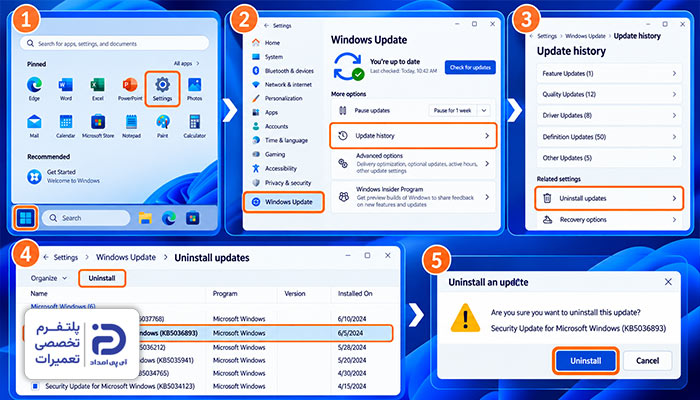700x400 pixels.
Task: Launch Microsoft Store from Pinned apps
Action: [98, 126]
